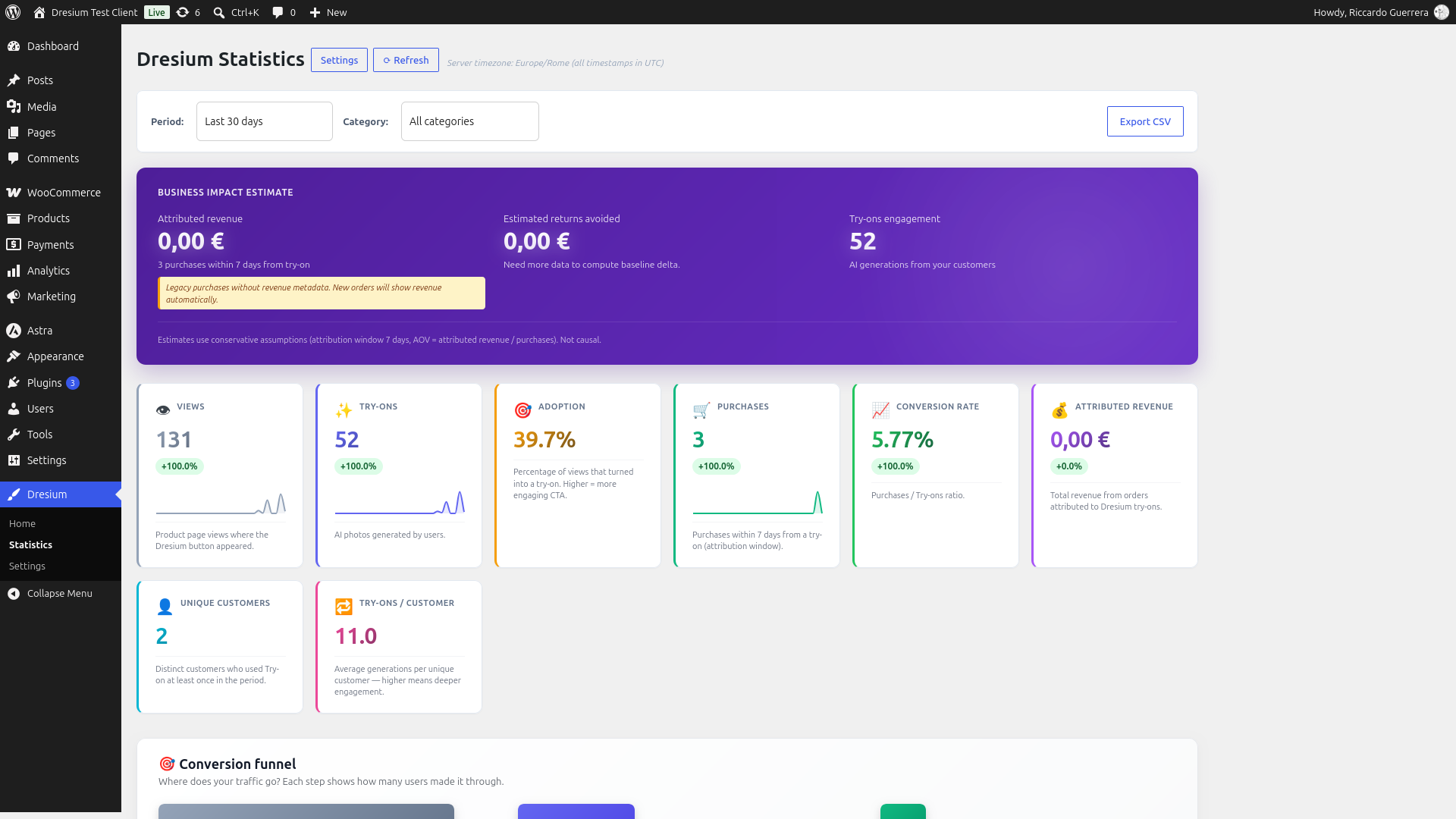Click the Dresium brush icon in sidebar
Viewport: 1456px width, 819px height.
click(14, 494)
